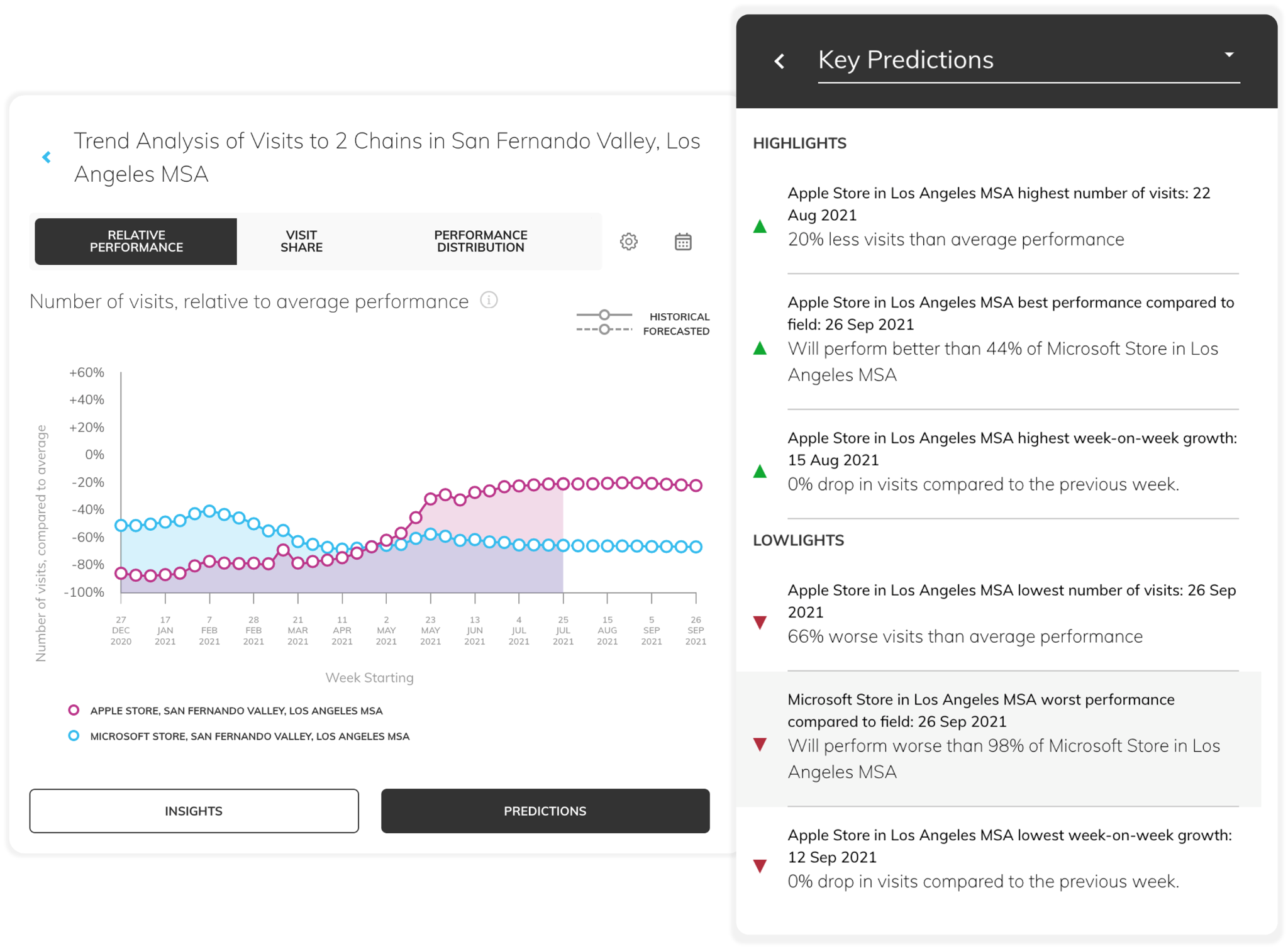Open chart settings gear icon
The image size is (1288, 949).
tap(628, 241)
